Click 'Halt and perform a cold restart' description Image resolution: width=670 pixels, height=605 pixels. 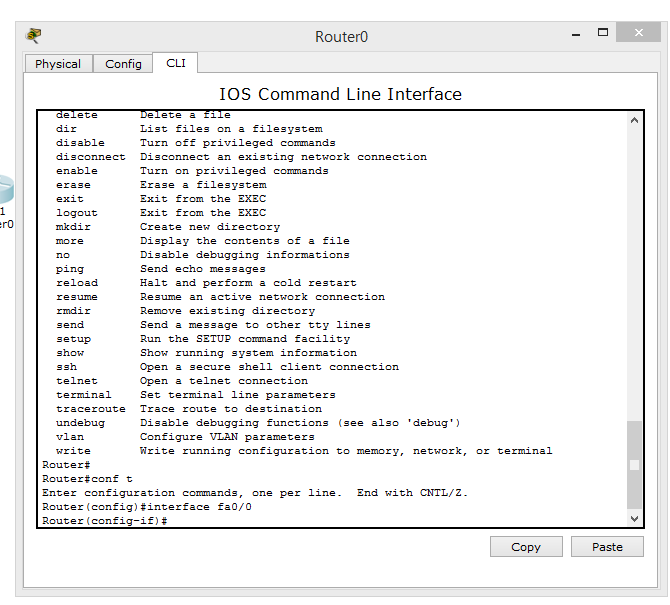pos(248,283)
